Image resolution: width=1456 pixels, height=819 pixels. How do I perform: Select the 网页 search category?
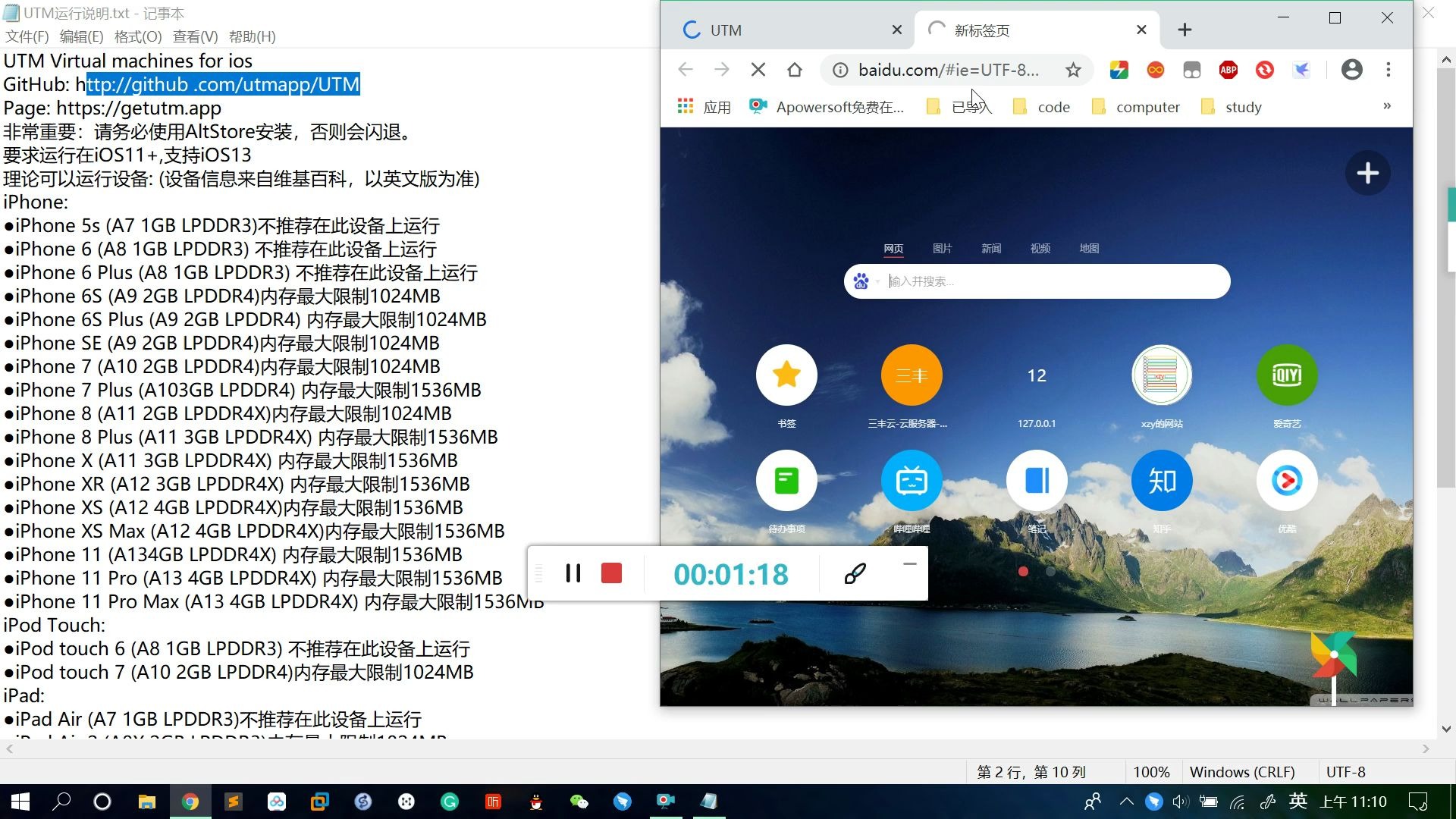(x=893, y=249)
